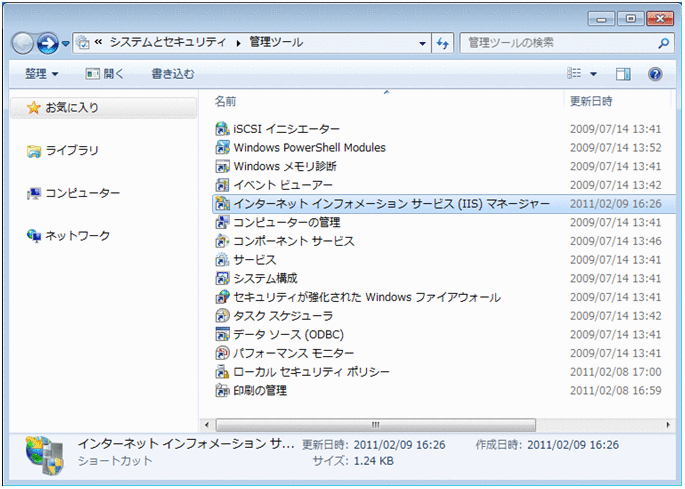Click the 開く toolbar button

[x=105, y=74]
